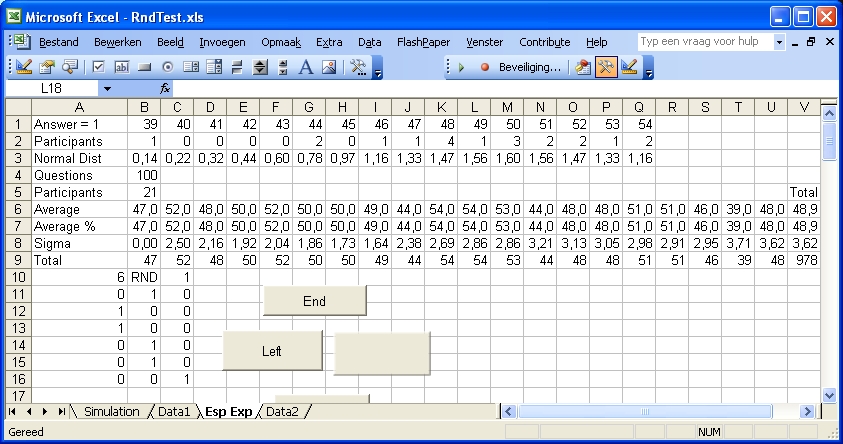Click the View Code icon
The image size is (843, 444).
(x=70, y=67)
